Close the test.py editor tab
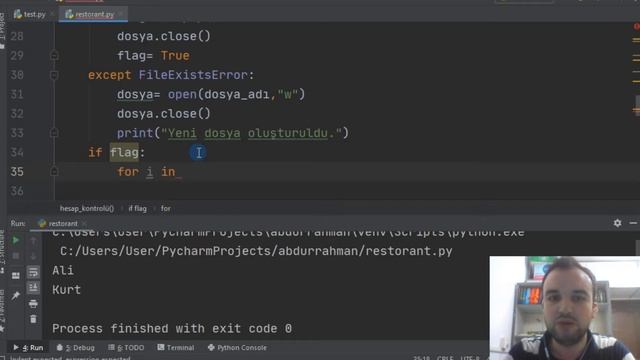640x360 pixels. pos(52,15)
